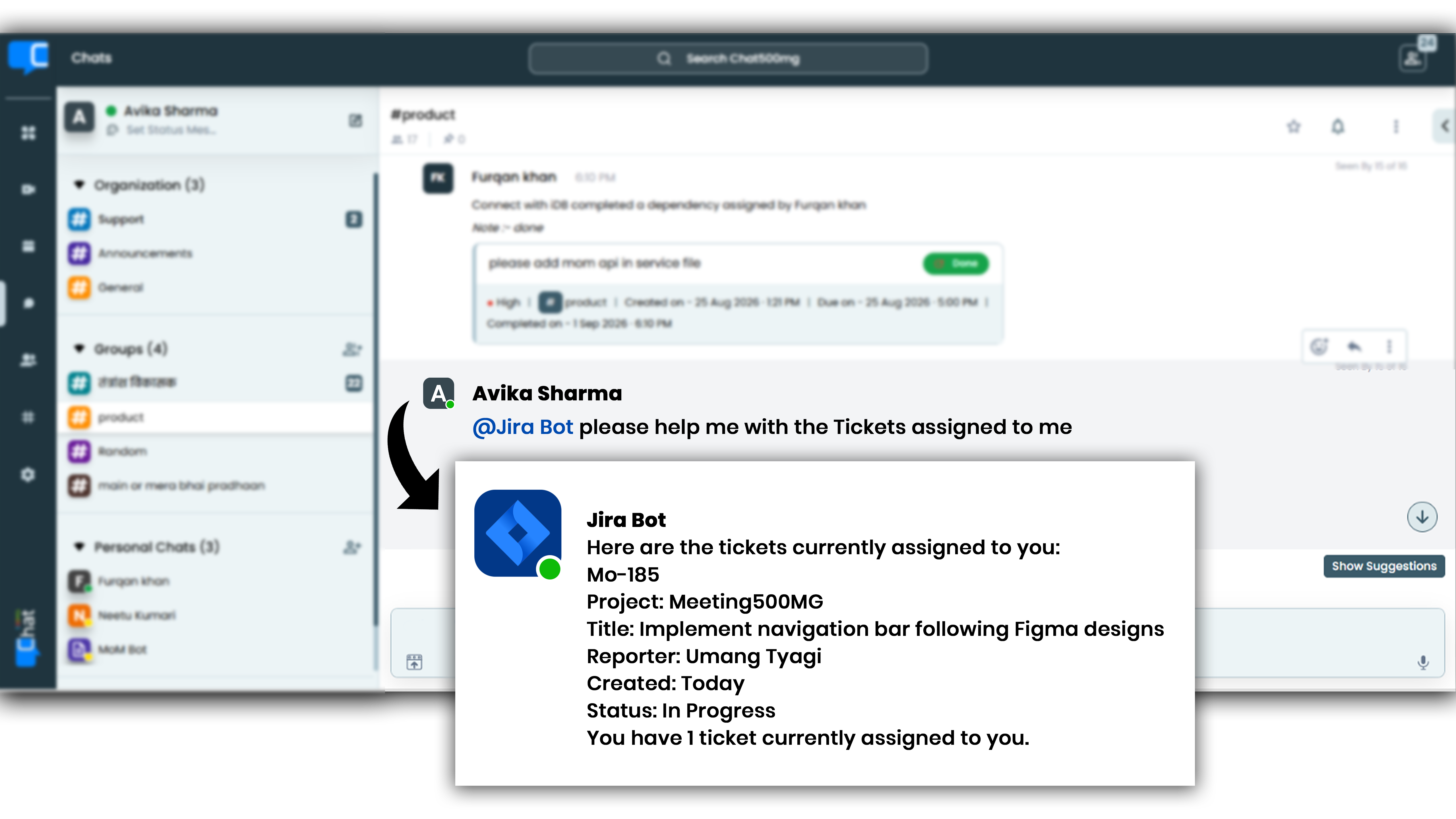The image size is (1456, 819).
Task: Open chat with Neetu Kumari
Action: 215,615
